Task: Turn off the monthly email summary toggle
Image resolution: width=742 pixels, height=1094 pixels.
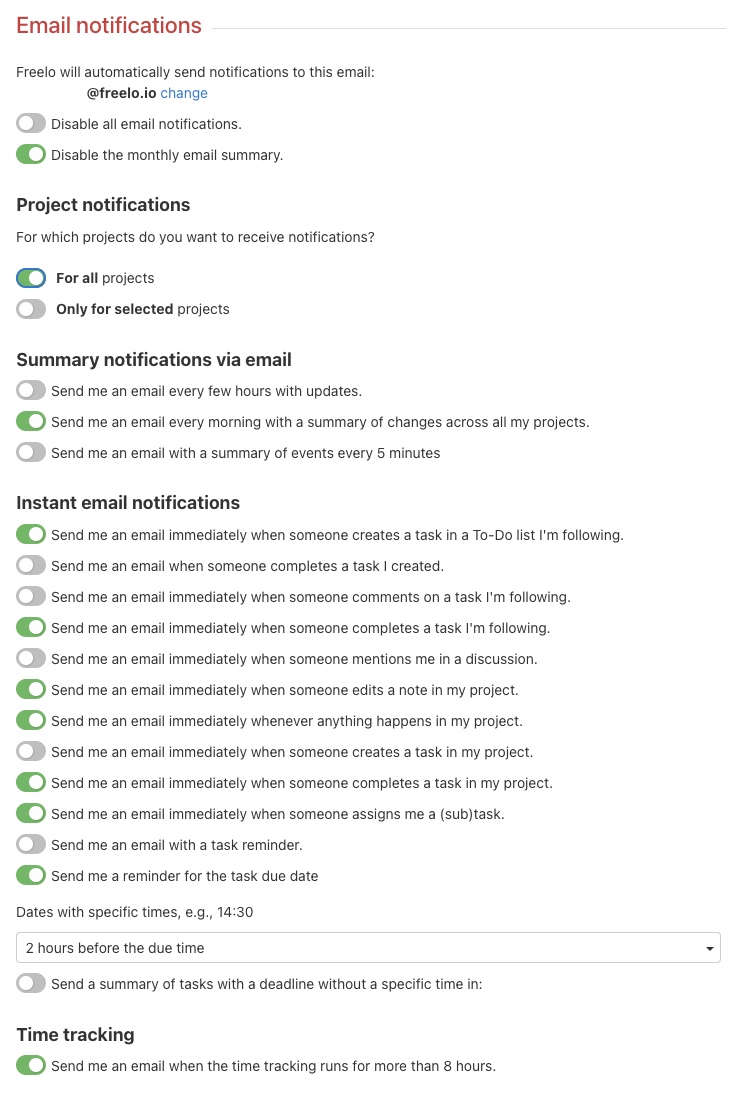Action: tap(31, 155)
